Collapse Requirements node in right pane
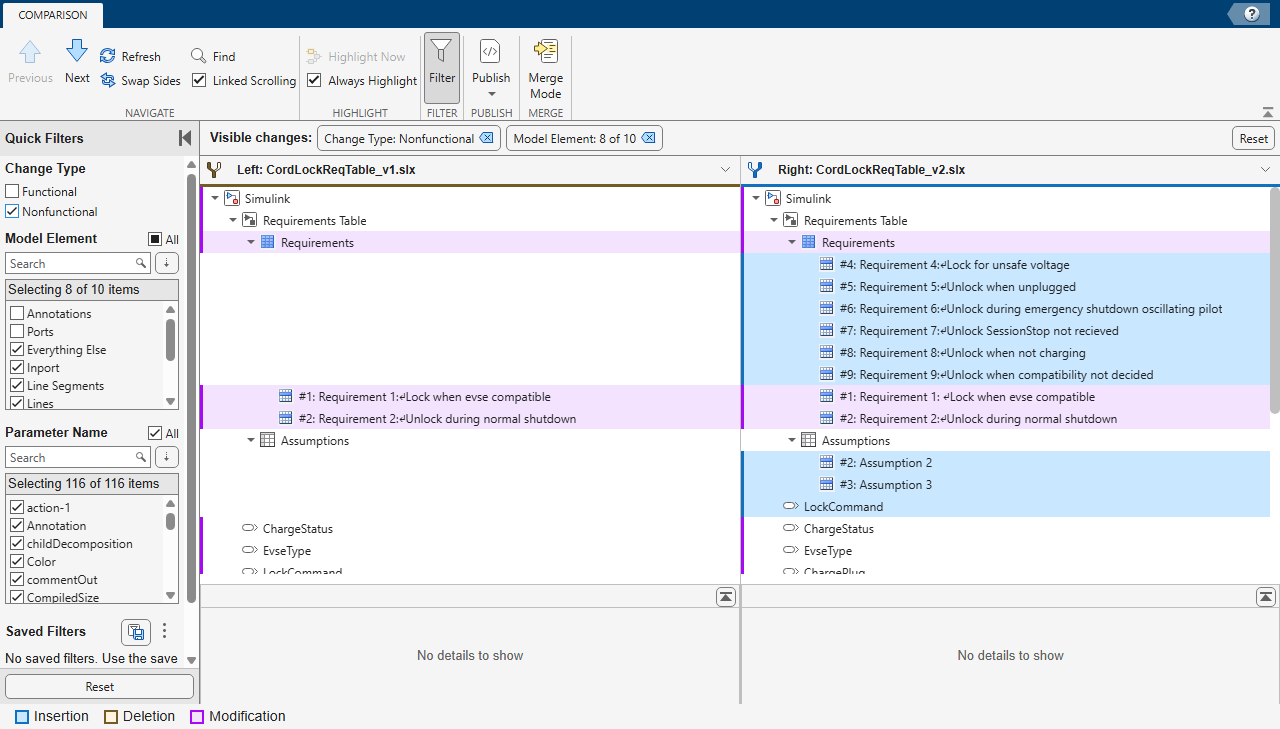This screenshot has height=729, width=1280. point(792,243)
